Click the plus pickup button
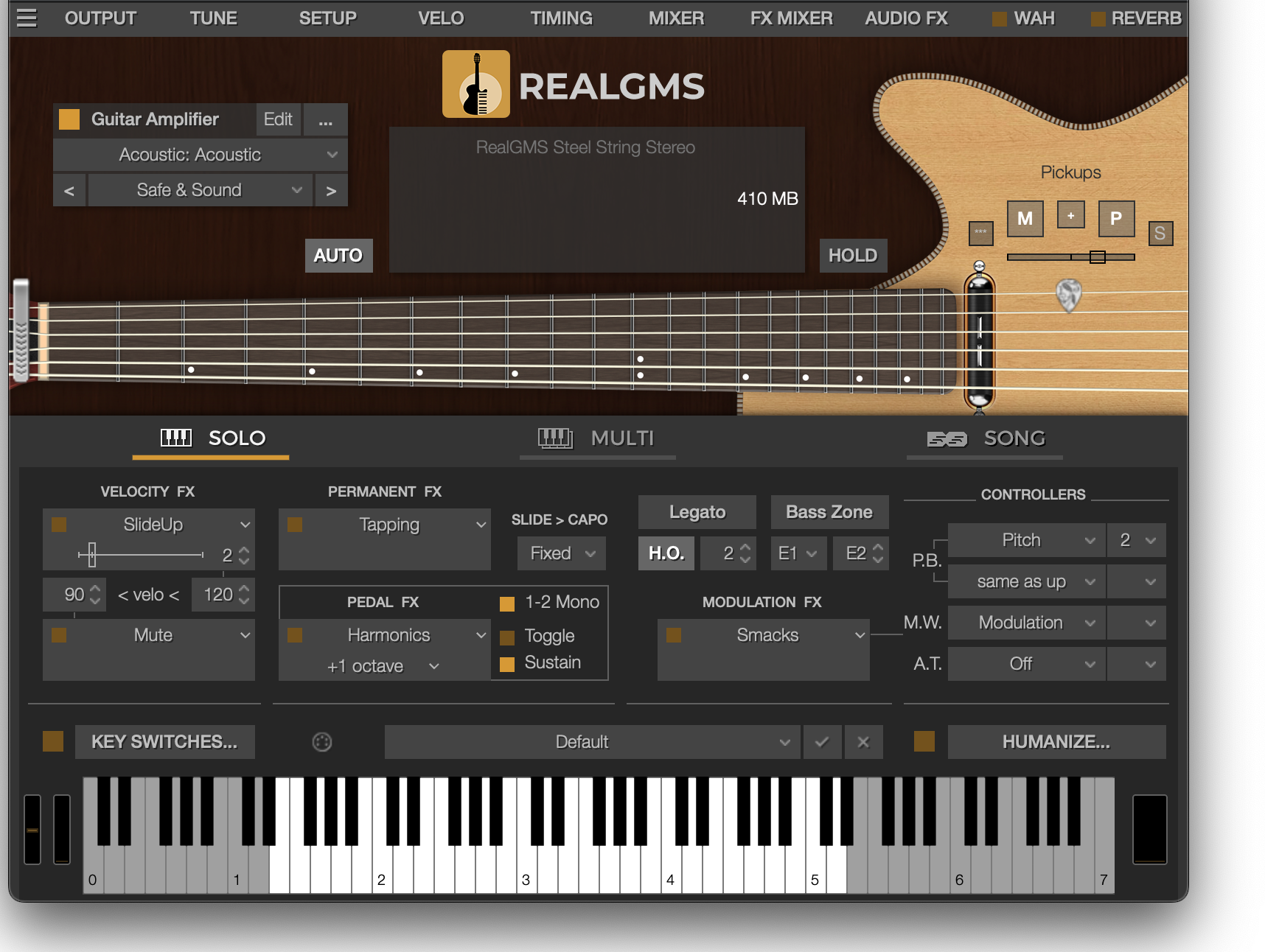 (x=1070, y=214)
